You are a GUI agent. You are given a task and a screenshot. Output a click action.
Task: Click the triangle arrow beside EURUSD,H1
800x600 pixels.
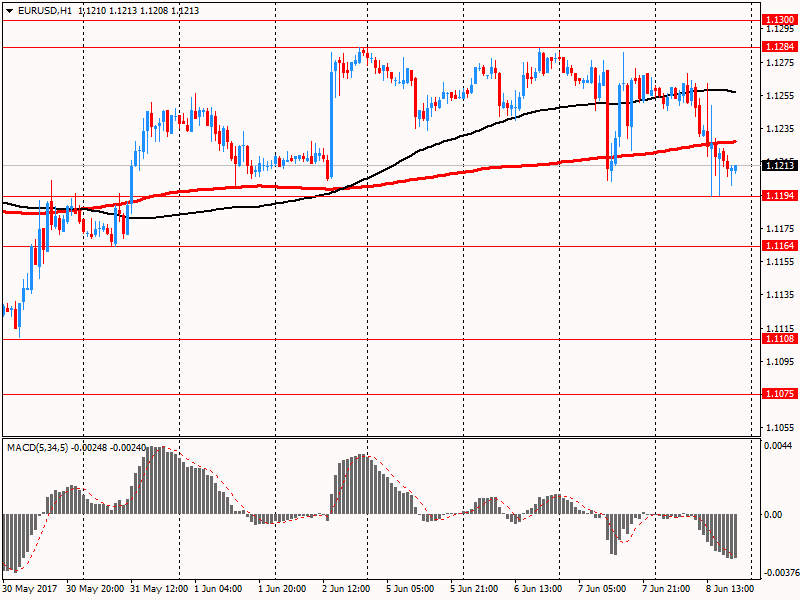point(9,11)
